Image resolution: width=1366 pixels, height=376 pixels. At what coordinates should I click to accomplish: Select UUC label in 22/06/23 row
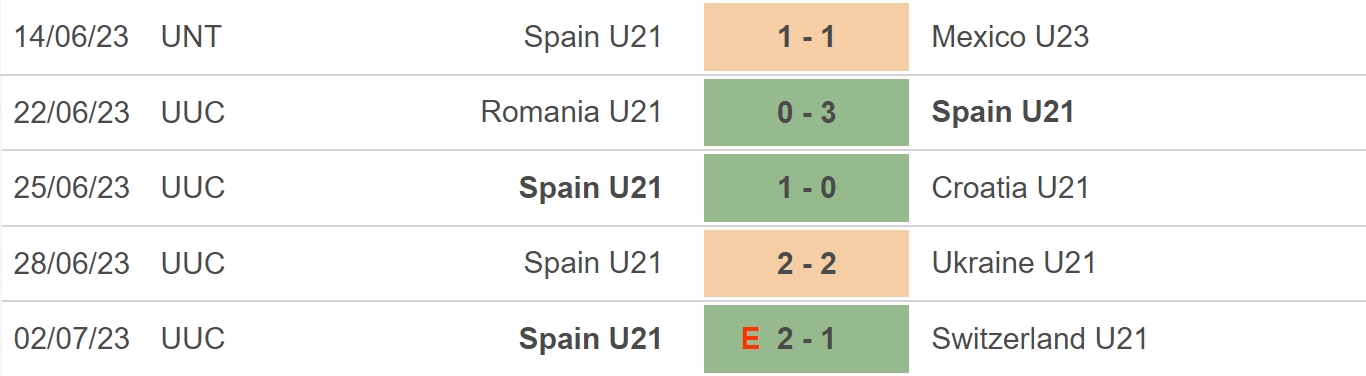(x=193, y=112)
